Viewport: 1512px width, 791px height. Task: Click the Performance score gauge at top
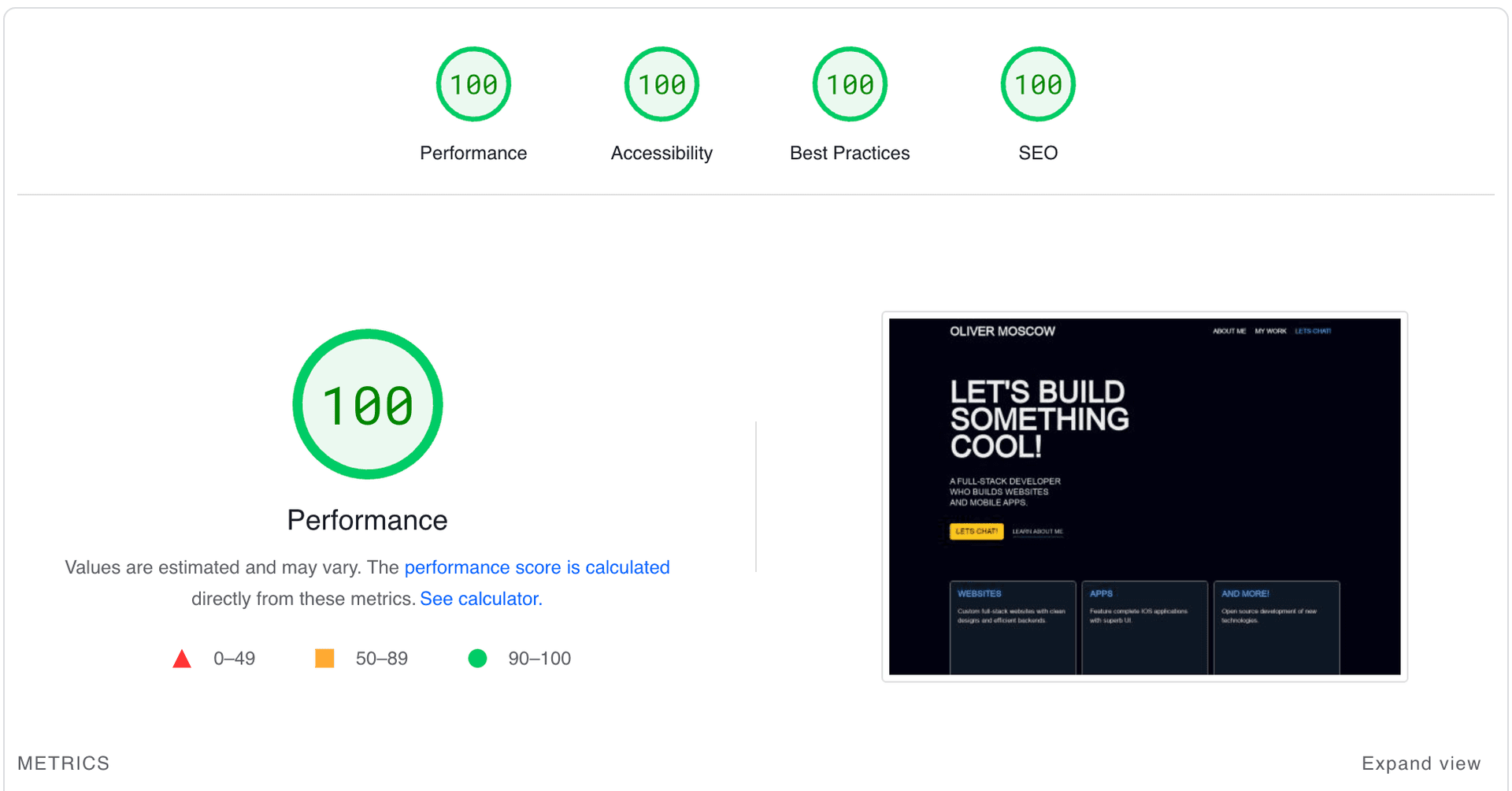pos(473,84)
